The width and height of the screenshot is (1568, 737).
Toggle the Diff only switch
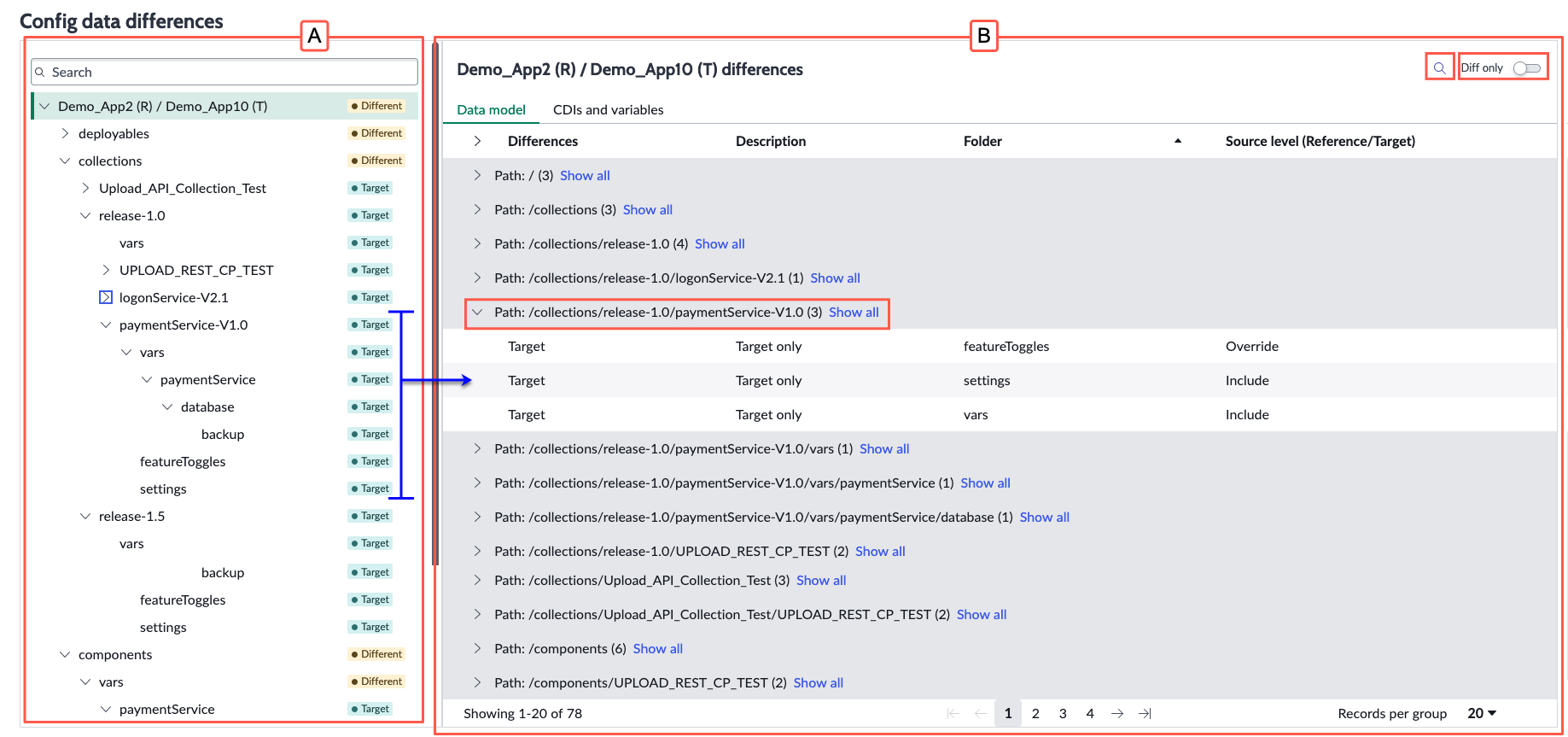pos(1526,68)
